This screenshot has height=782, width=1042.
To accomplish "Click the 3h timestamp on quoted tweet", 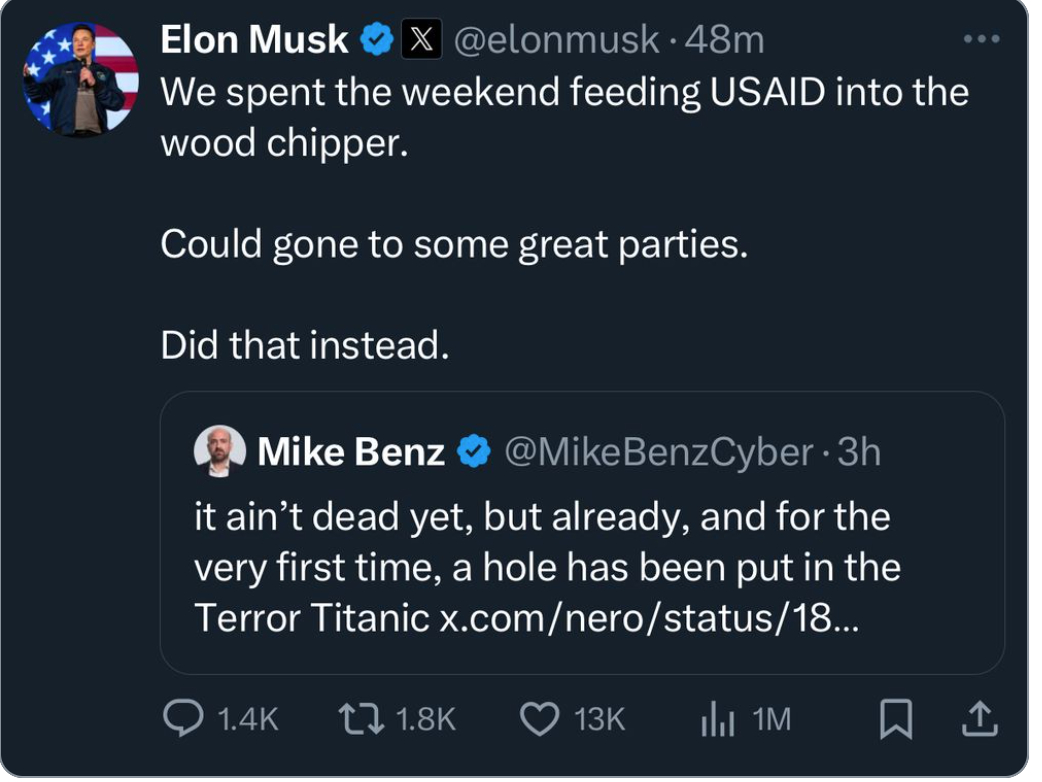I will click(x=859, y=453).
